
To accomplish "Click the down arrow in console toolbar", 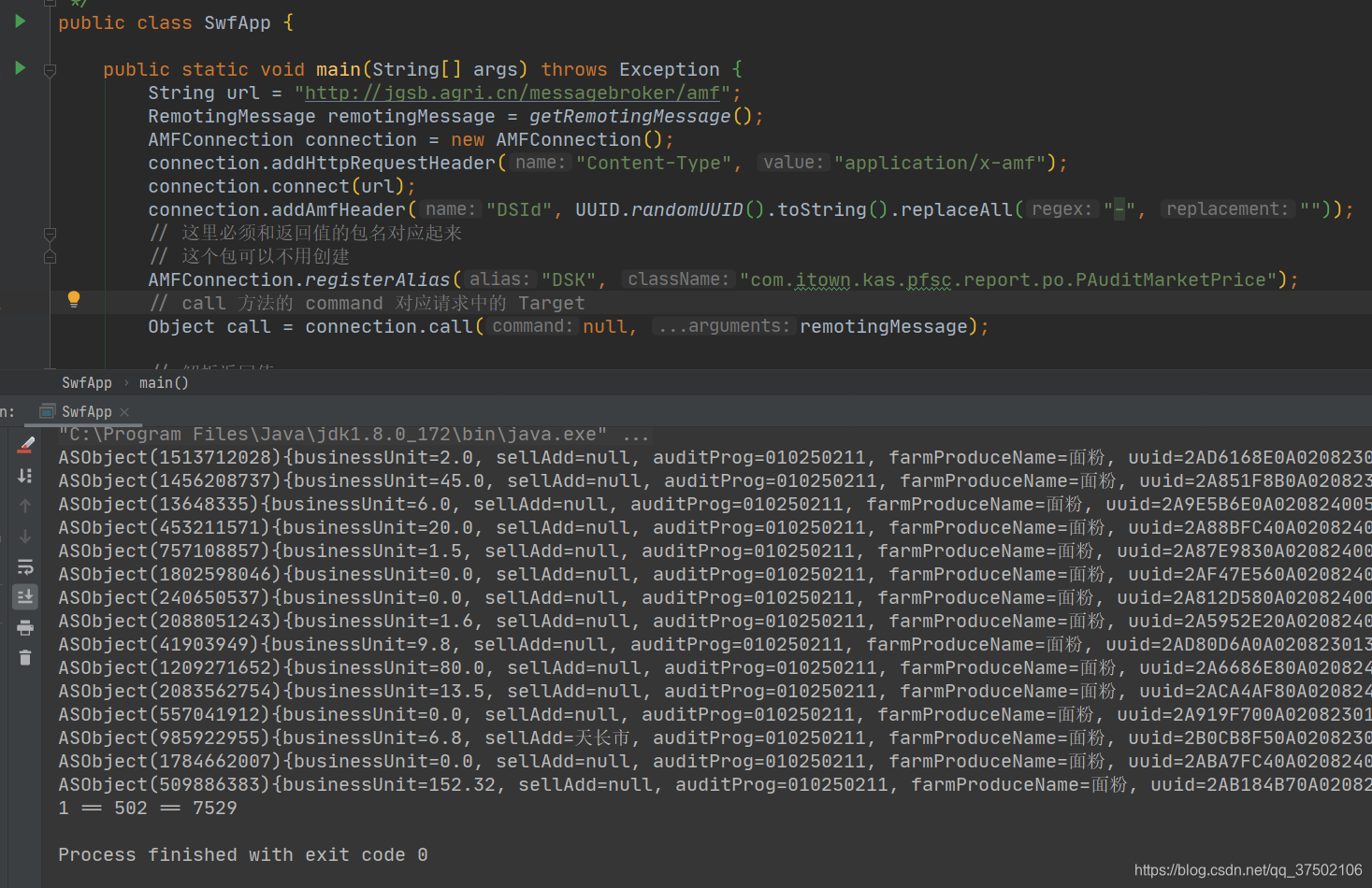I will click(x=25, y=537).
